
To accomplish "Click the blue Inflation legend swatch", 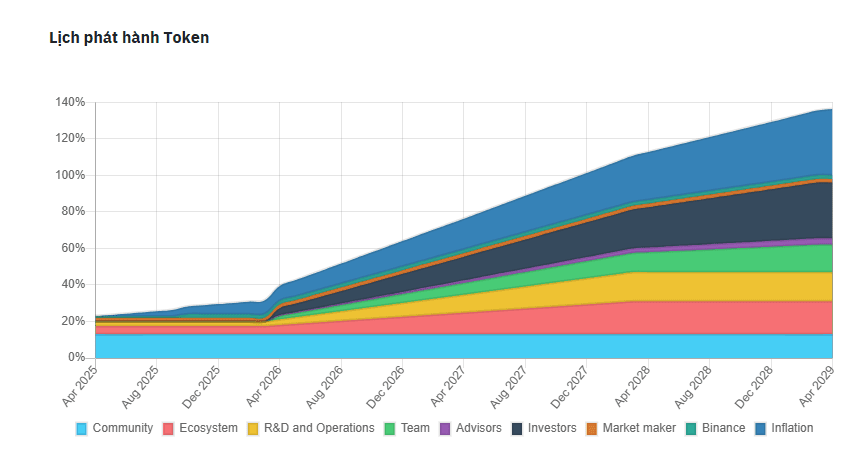I will [x=761, y=429].
